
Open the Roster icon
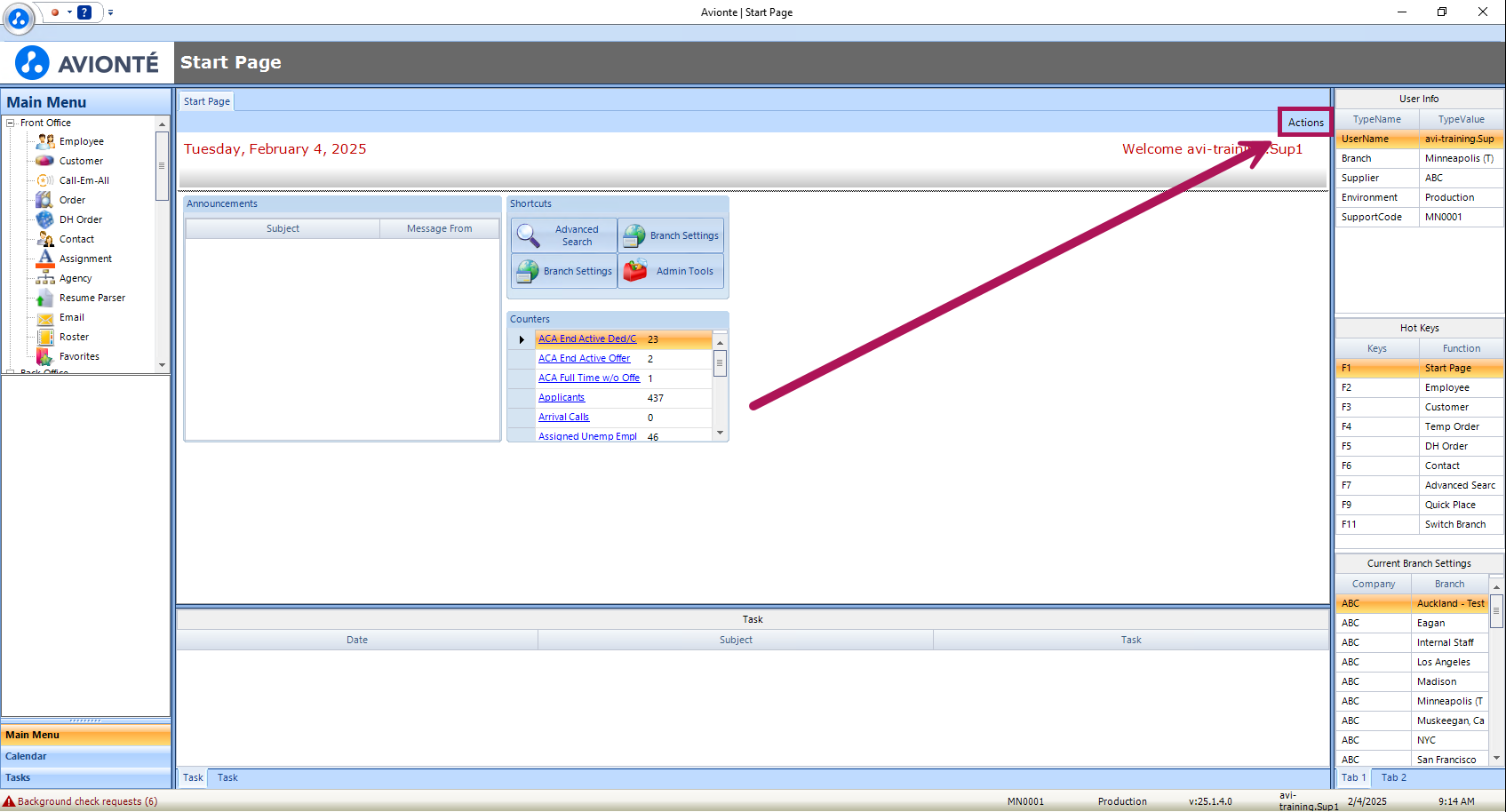point(45,337)
